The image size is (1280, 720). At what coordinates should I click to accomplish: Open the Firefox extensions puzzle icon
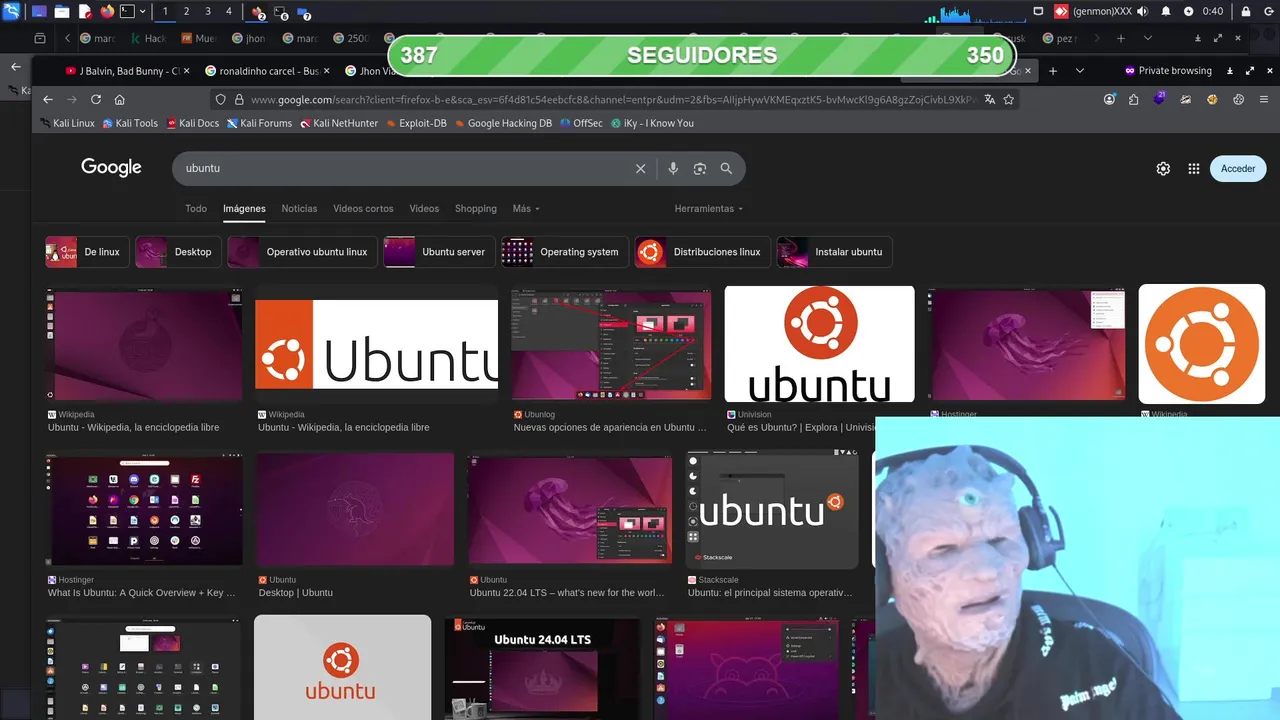click(1134, 99)
